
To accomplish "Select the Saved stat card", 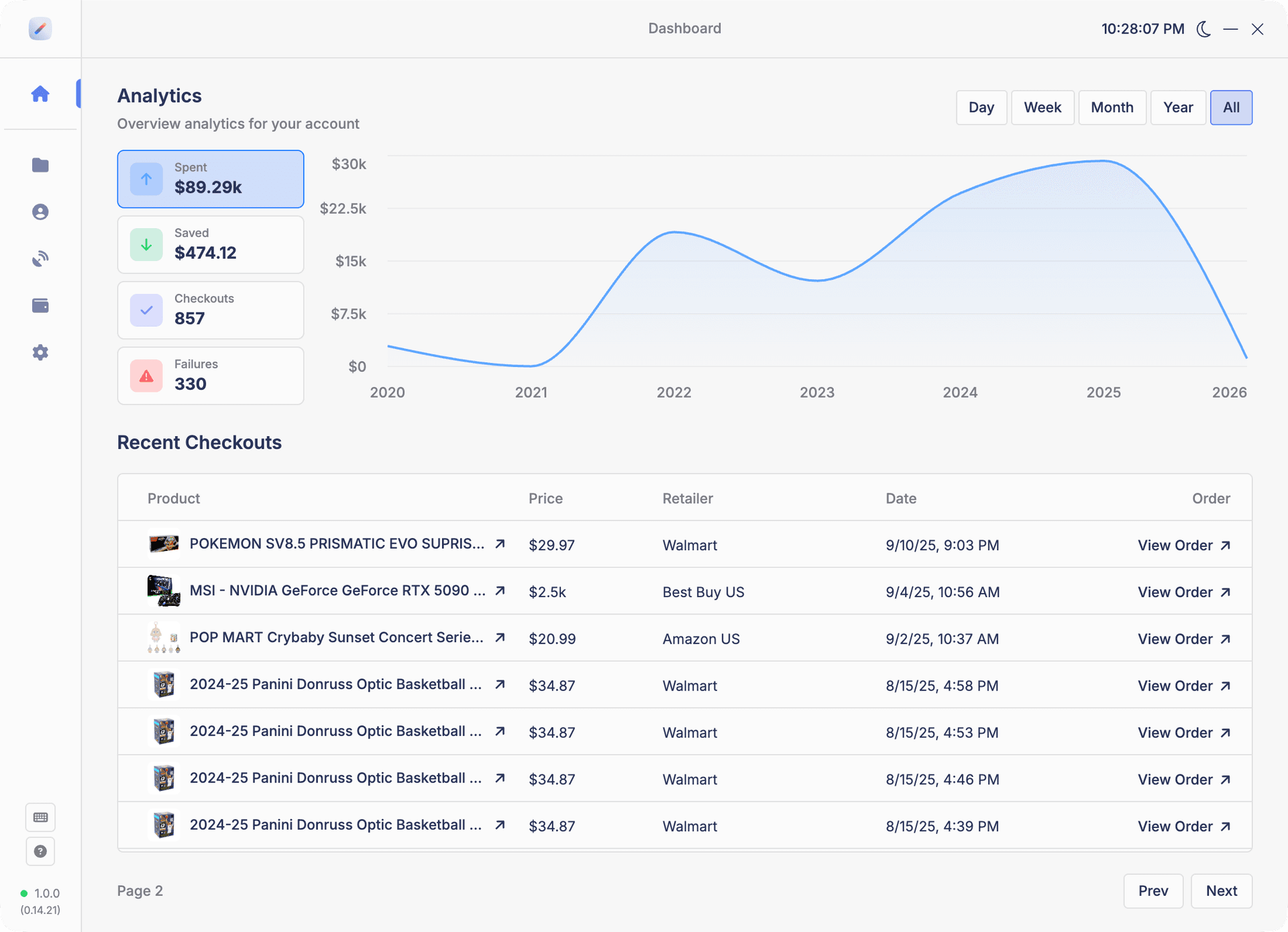I will pyautogui.click(x=211, y=244).
